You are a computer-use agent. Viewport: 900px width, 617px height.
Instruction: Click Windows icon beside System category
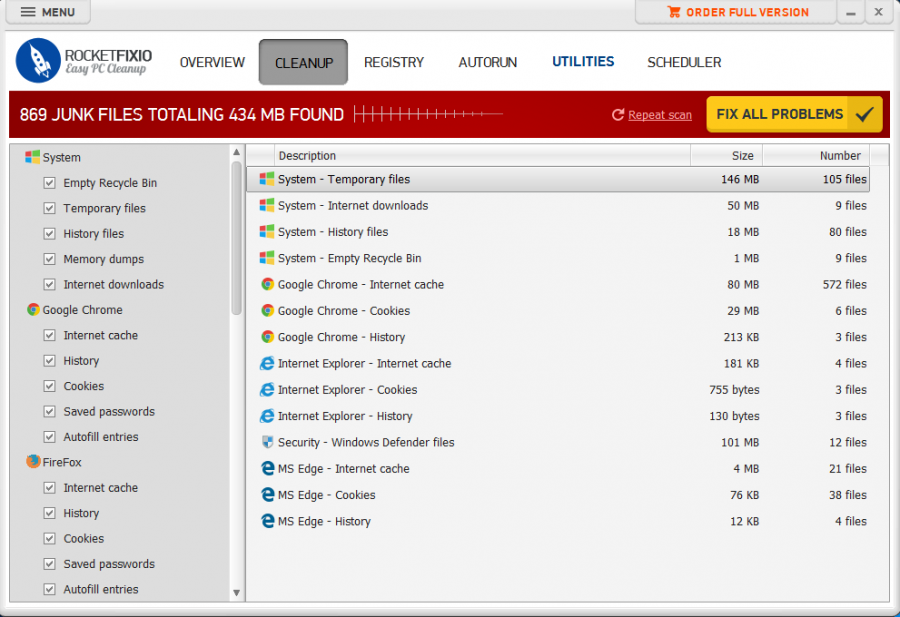coord(32,157)
